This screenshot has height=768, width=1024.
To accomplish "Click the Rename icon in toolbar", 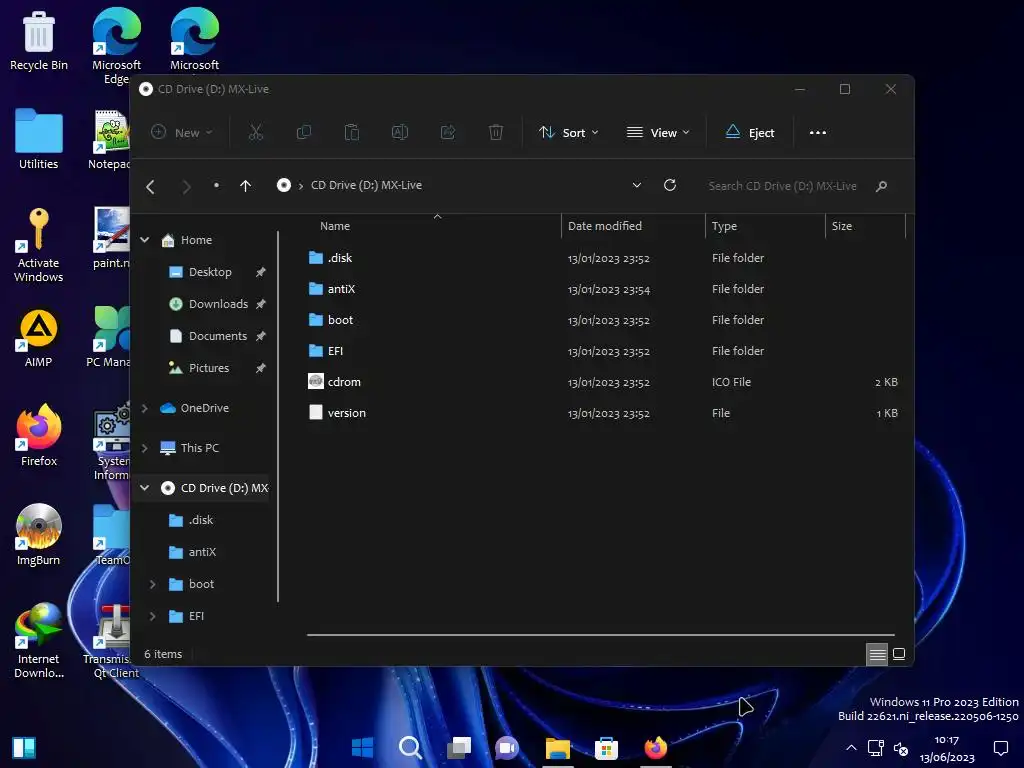I will click(400, 133).
